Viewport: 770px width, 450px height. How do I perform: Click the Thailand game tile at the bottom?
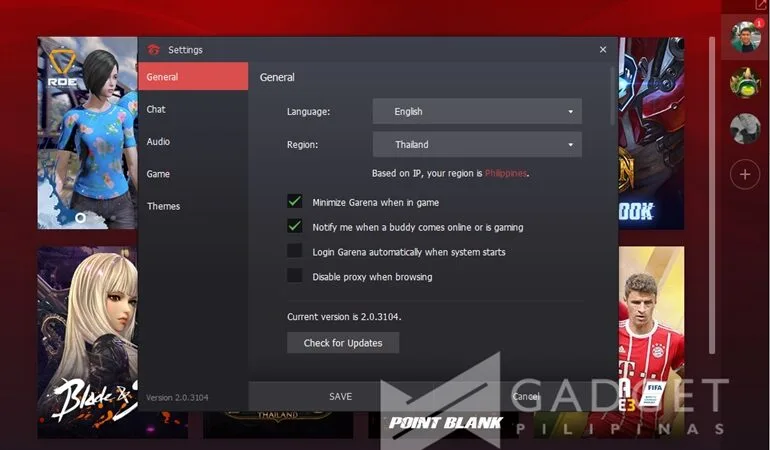click(x=278, y=424)
